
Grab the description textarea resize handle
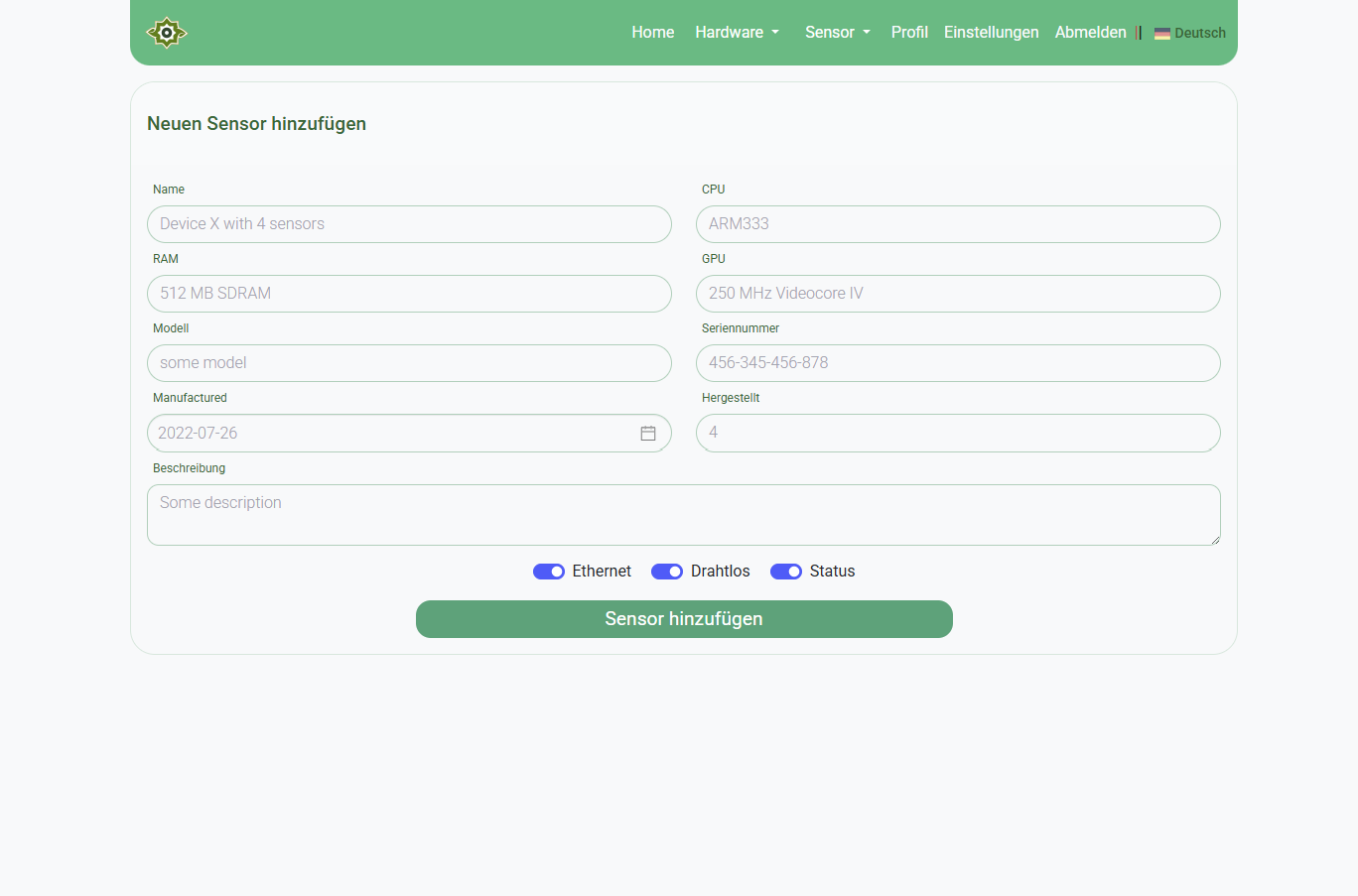[x=1214, y=540]
